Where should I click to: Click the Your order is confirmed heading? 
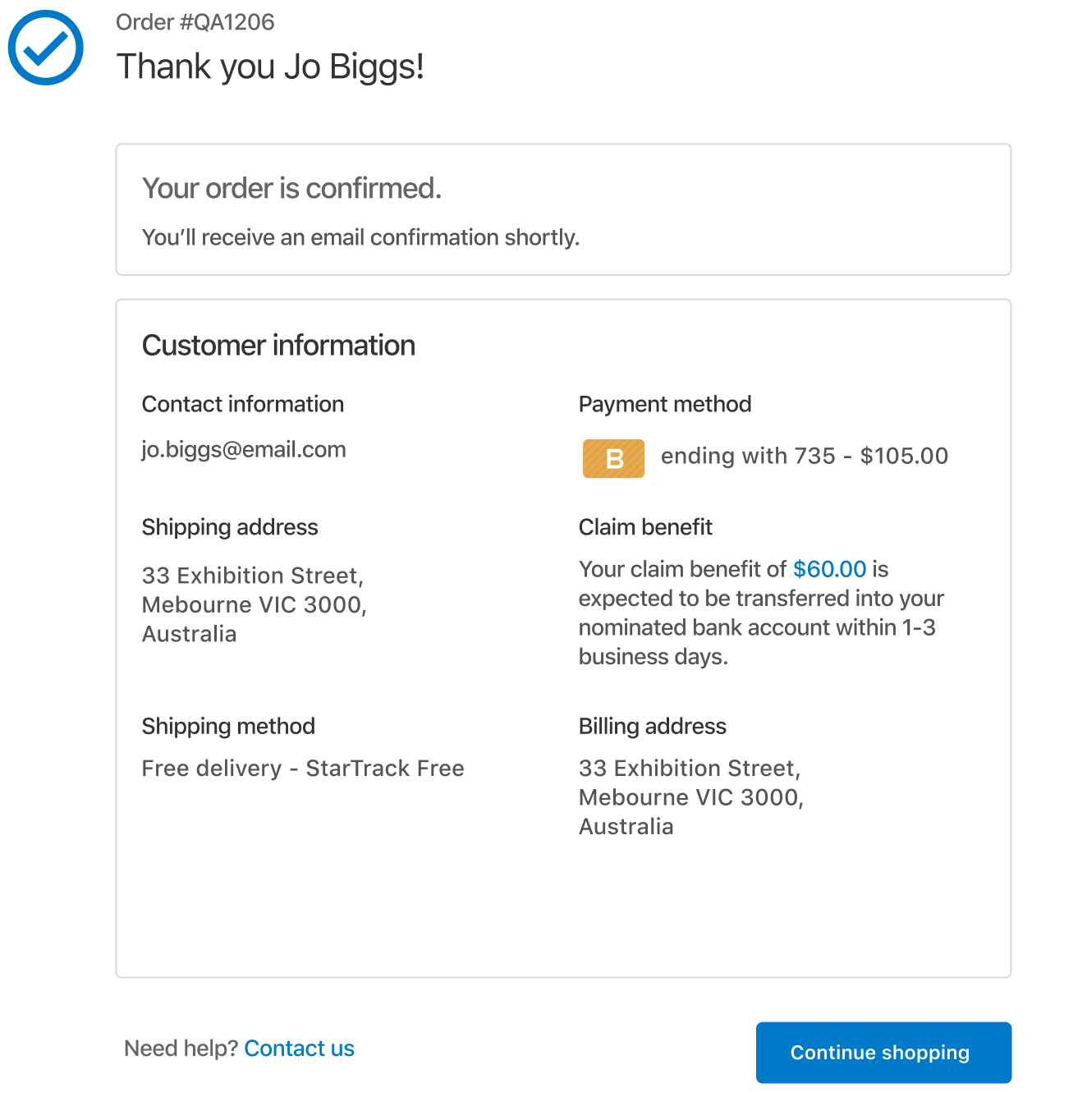(291, 188)
